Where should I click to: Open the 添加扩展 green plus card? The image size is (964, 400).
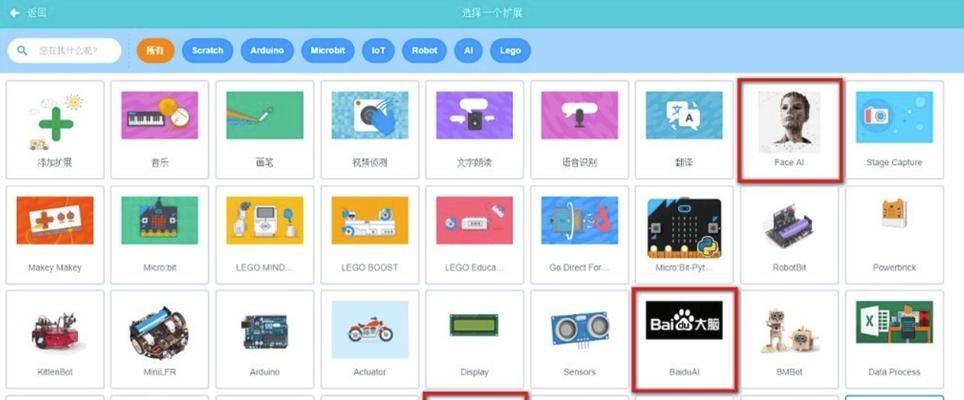tap(55, 130)
